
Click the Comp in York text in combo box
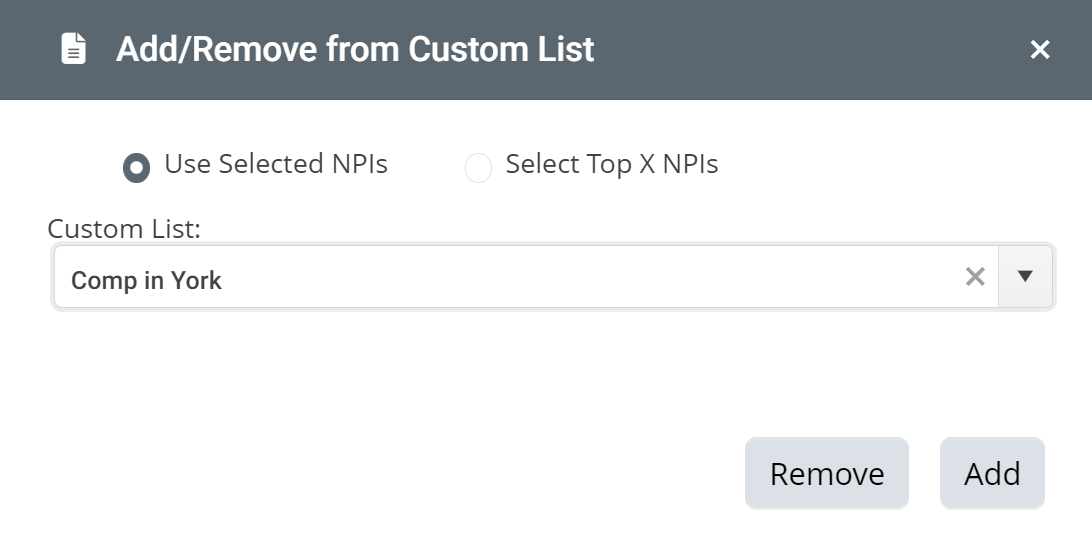[x=146, y=280]
